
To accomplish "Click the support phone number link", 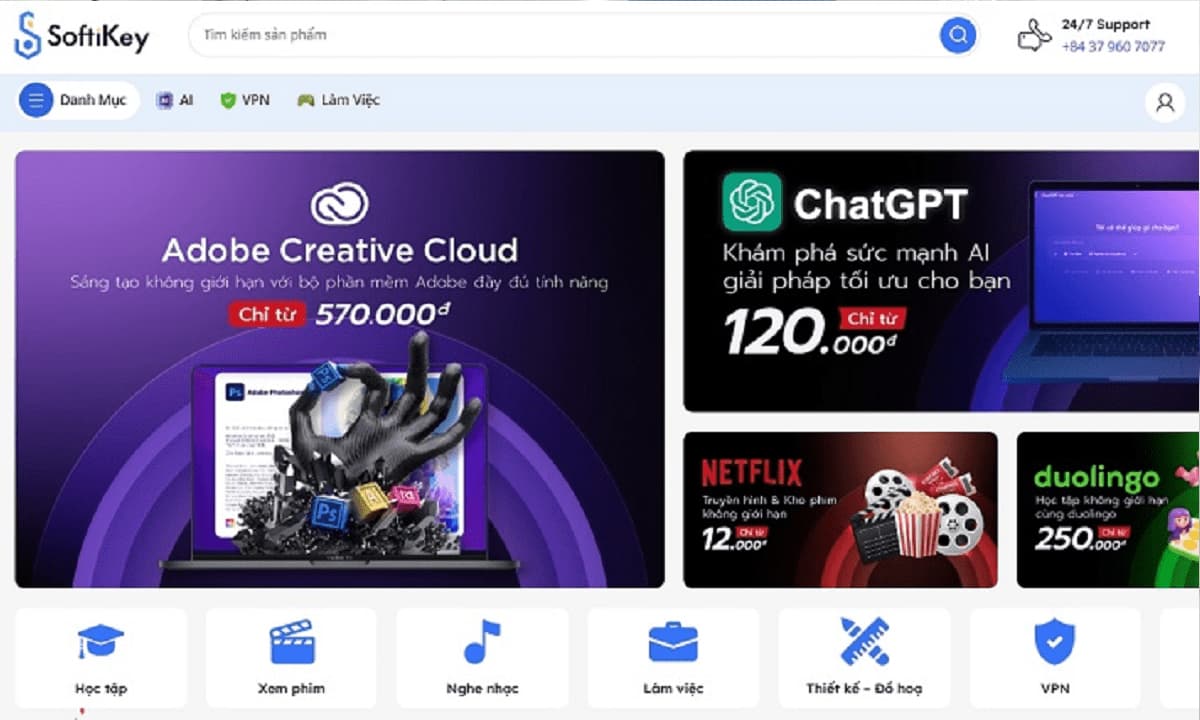I will click(x=1113, y=47).
